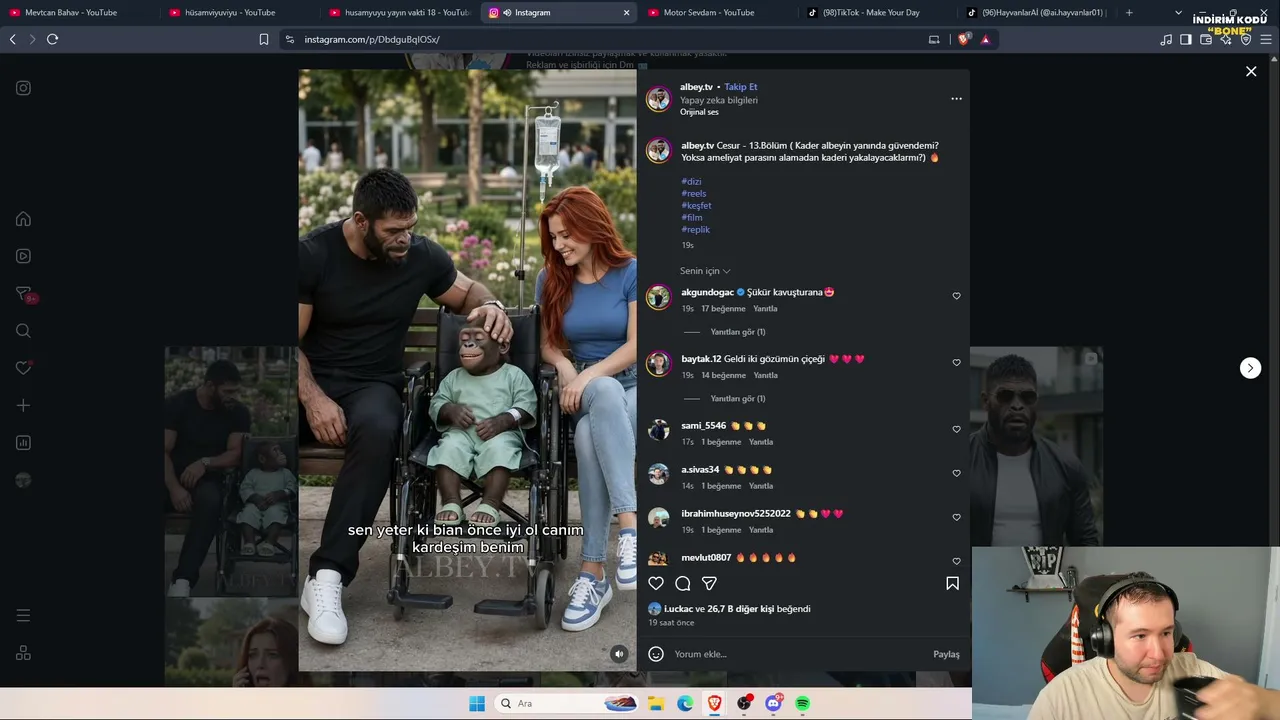Switch to hüsamviyuviyu YouTube tab
The height and width of the screenshot is (720, 1280).
coord(240,13)
